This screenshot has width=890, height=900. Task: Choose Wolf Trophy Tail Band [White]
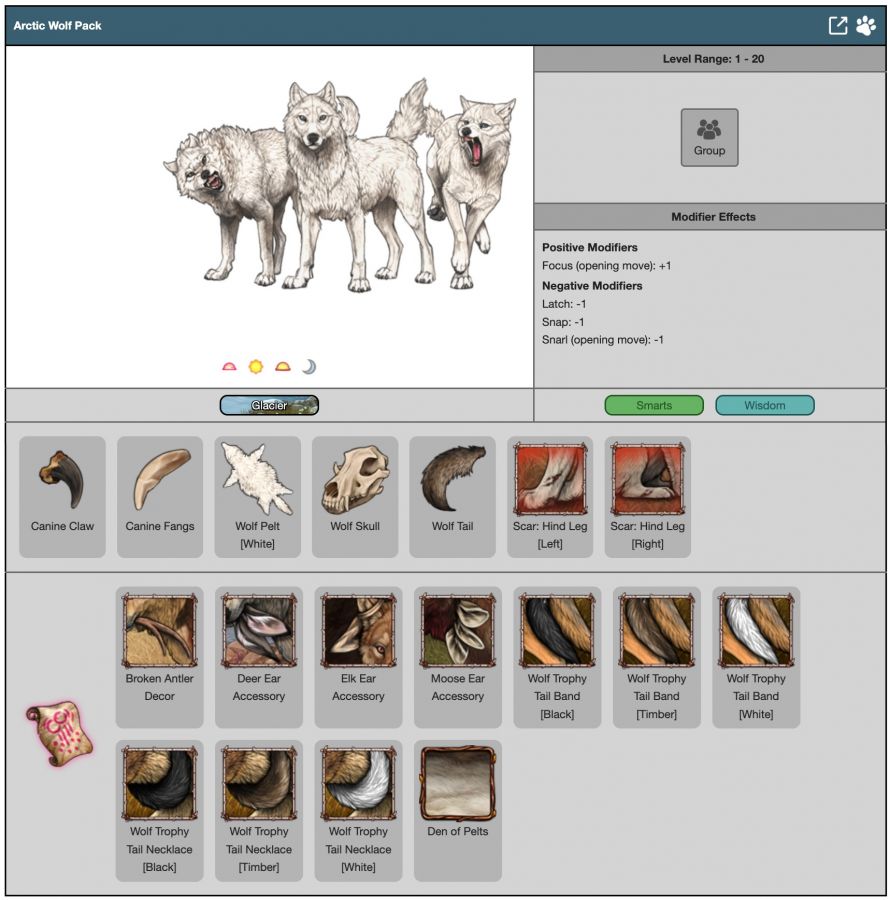click(x=756, y=632)
